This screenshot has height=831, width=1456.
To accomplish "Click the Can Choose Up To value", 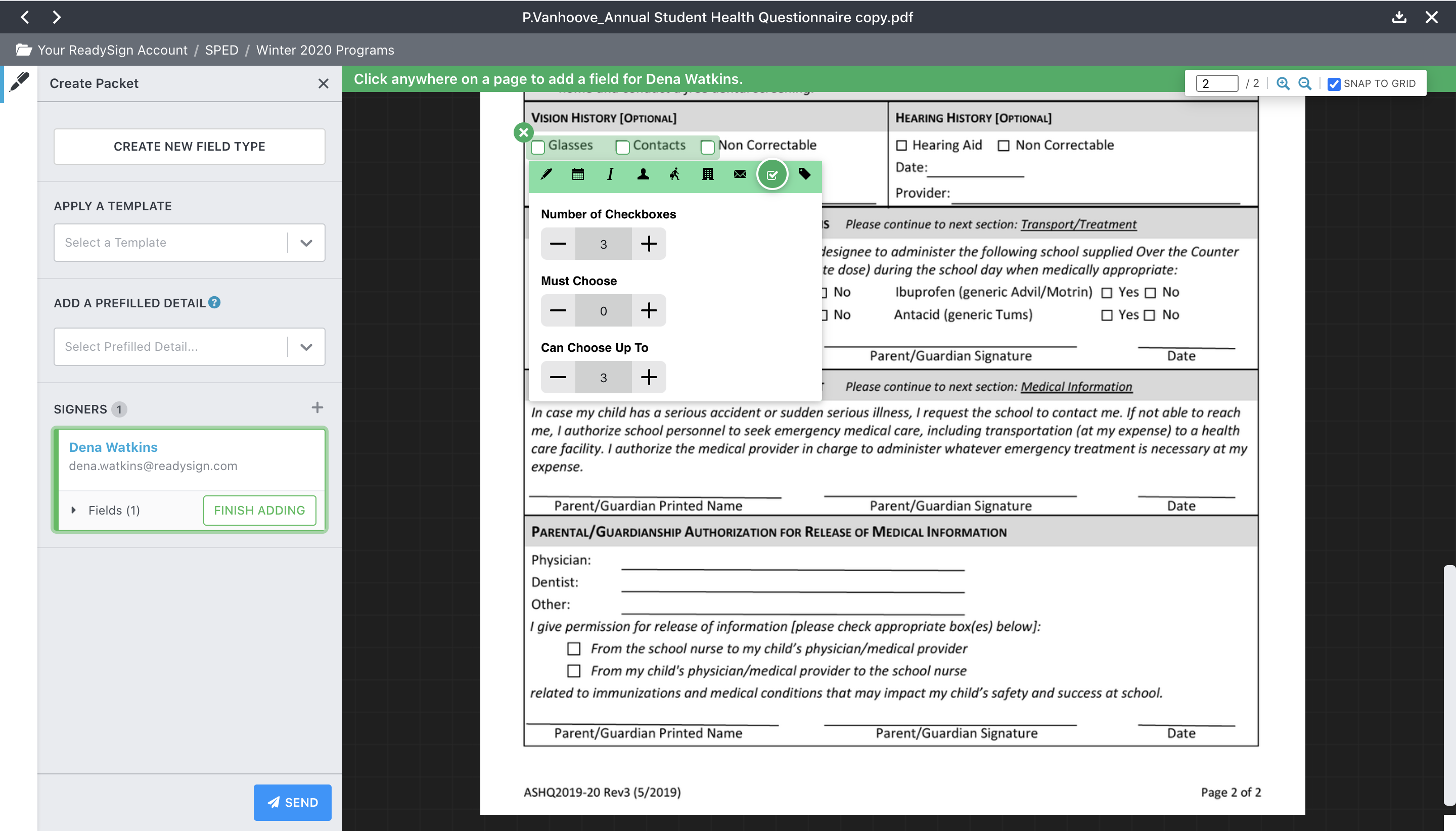I will [x=603, y=377].
